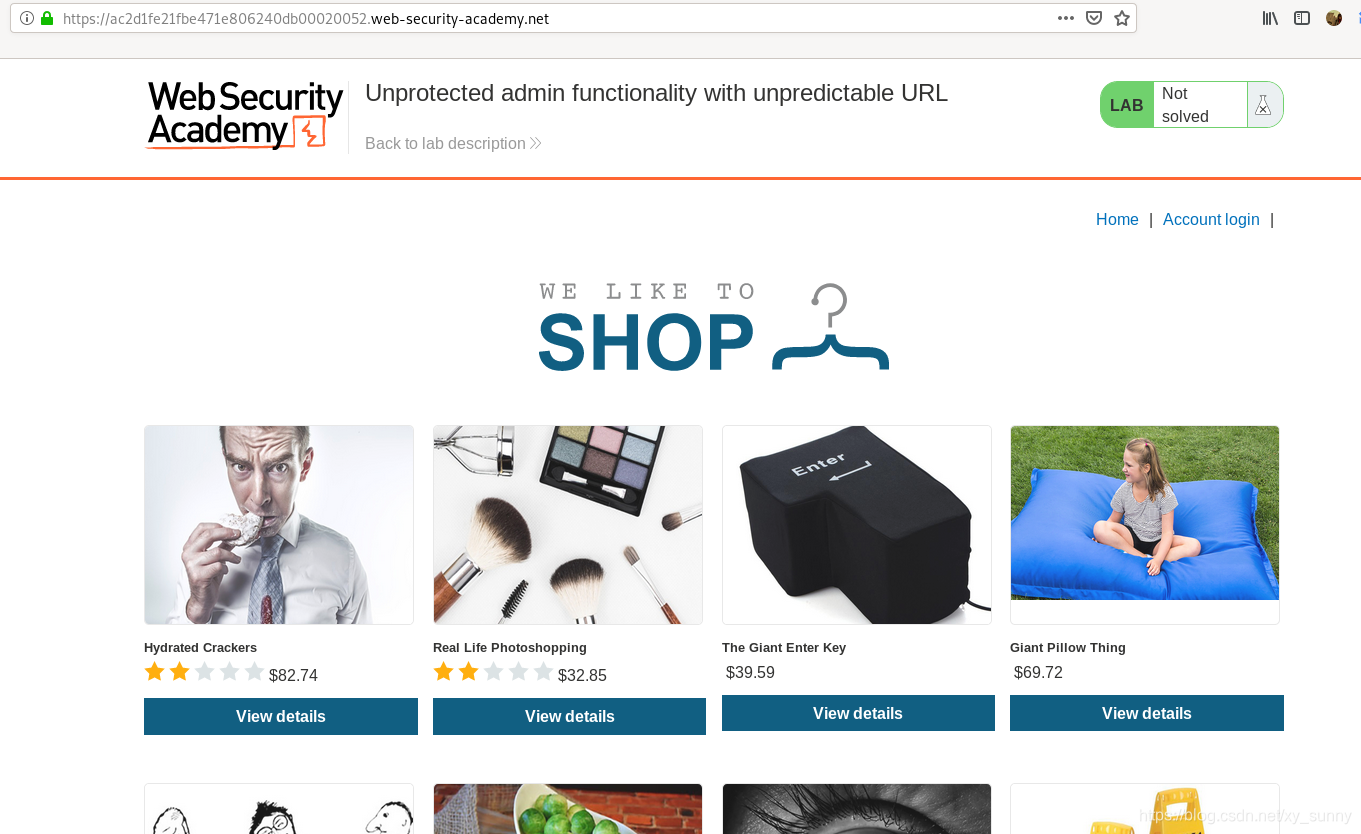Viewport: 1361px width, 834px height.
Task: View details for Giant Pillow Thing
Action: coord(1147,713)
